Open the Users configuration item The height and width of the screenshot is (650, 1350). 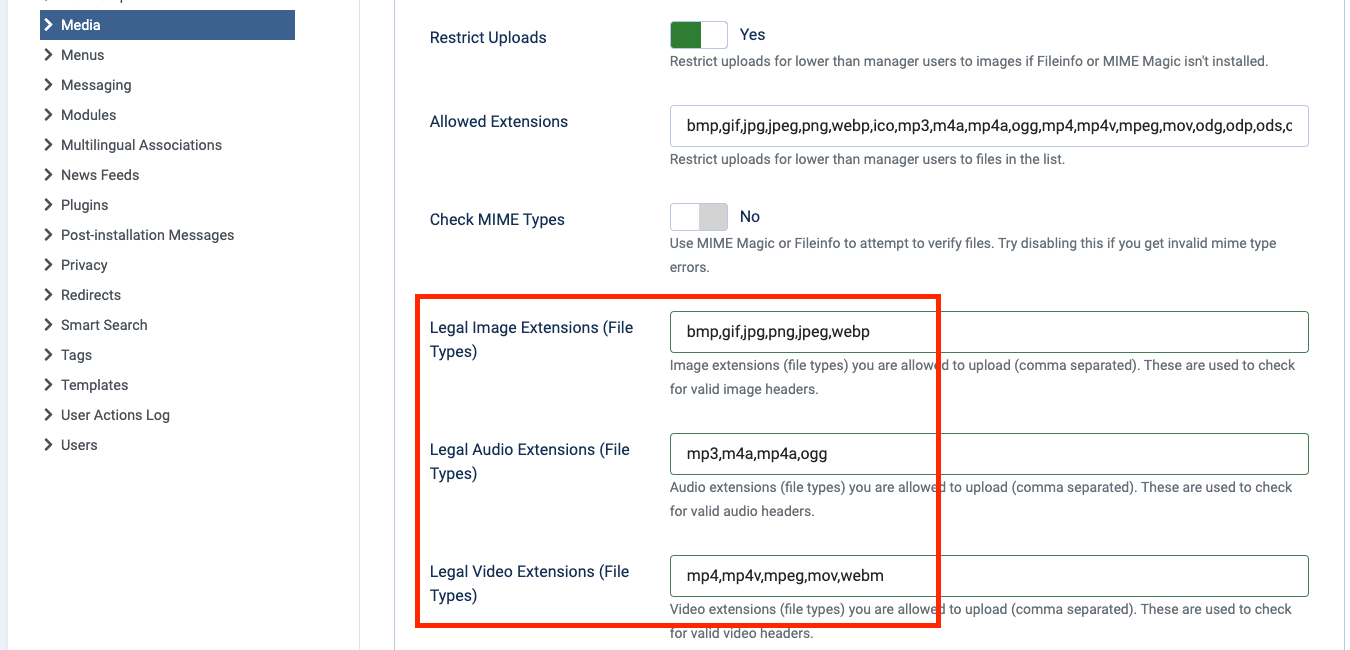pyautogui.click(x=79, y=445)
